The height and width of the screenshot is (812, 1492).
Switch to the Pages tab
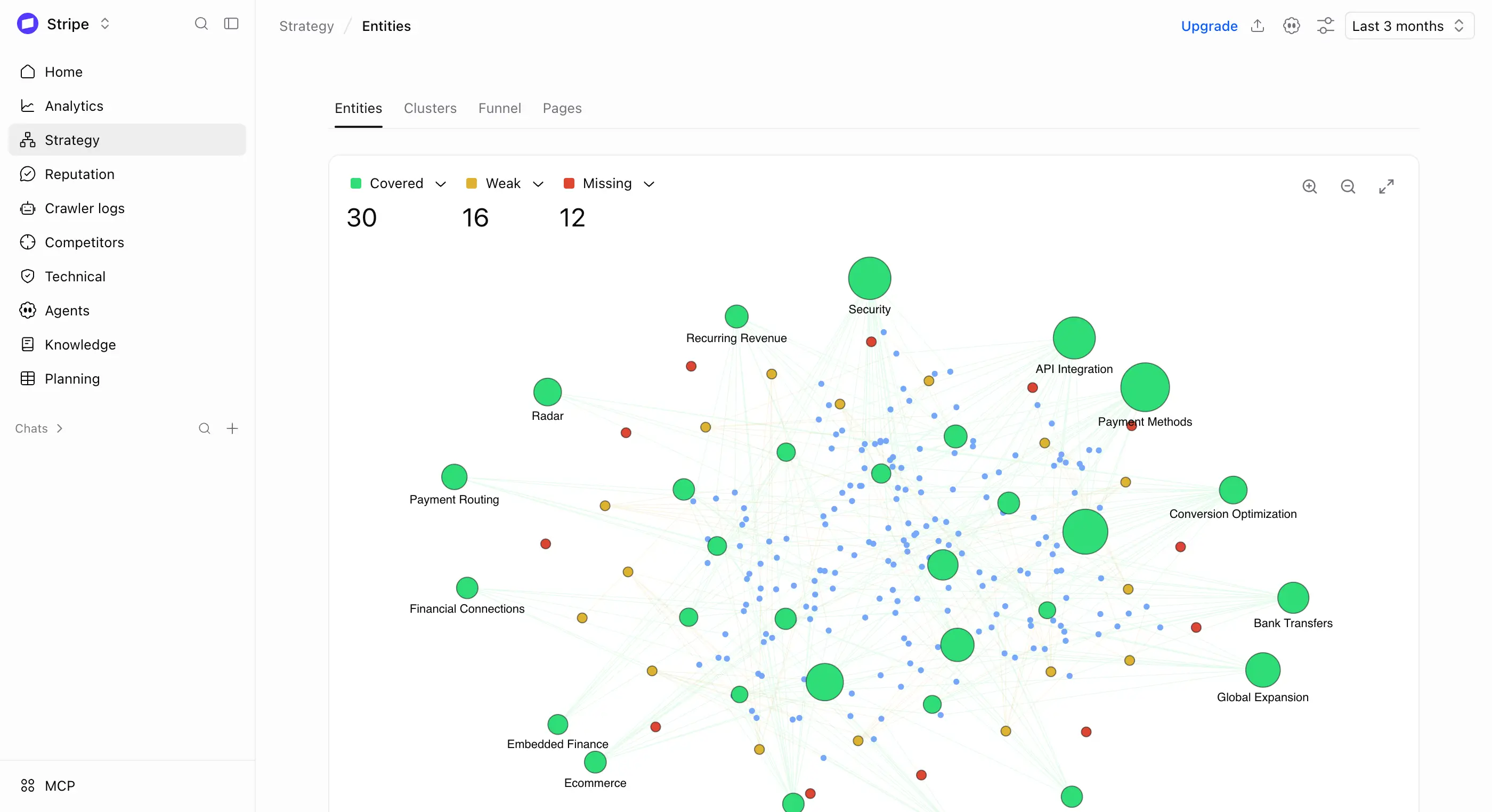[x=562, y=108]
